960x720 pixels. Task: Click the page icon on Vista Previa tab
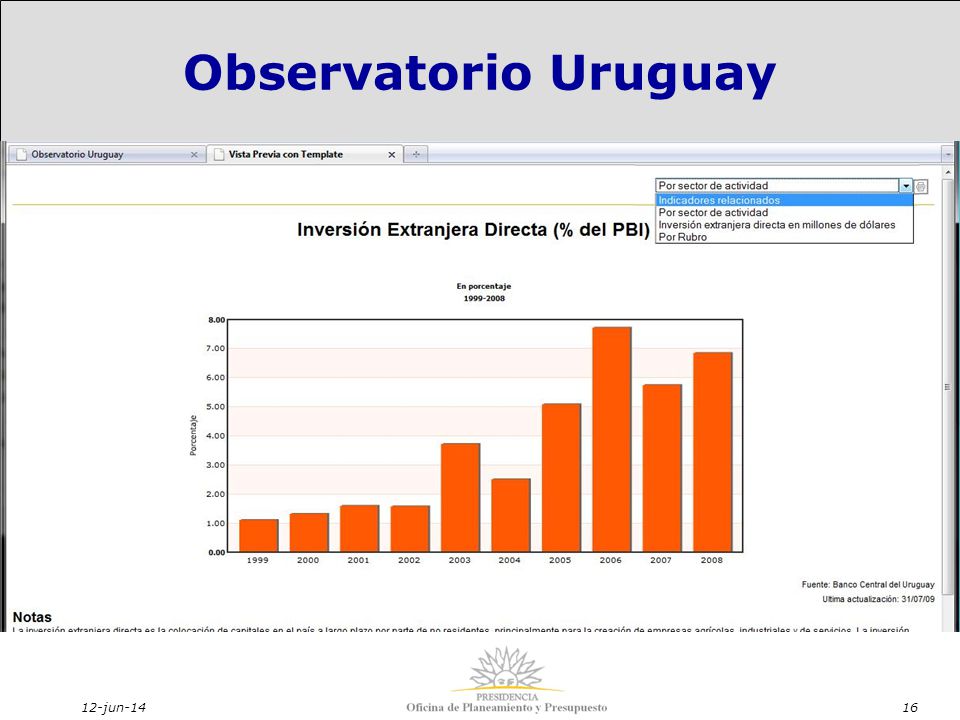click(219, 154)
